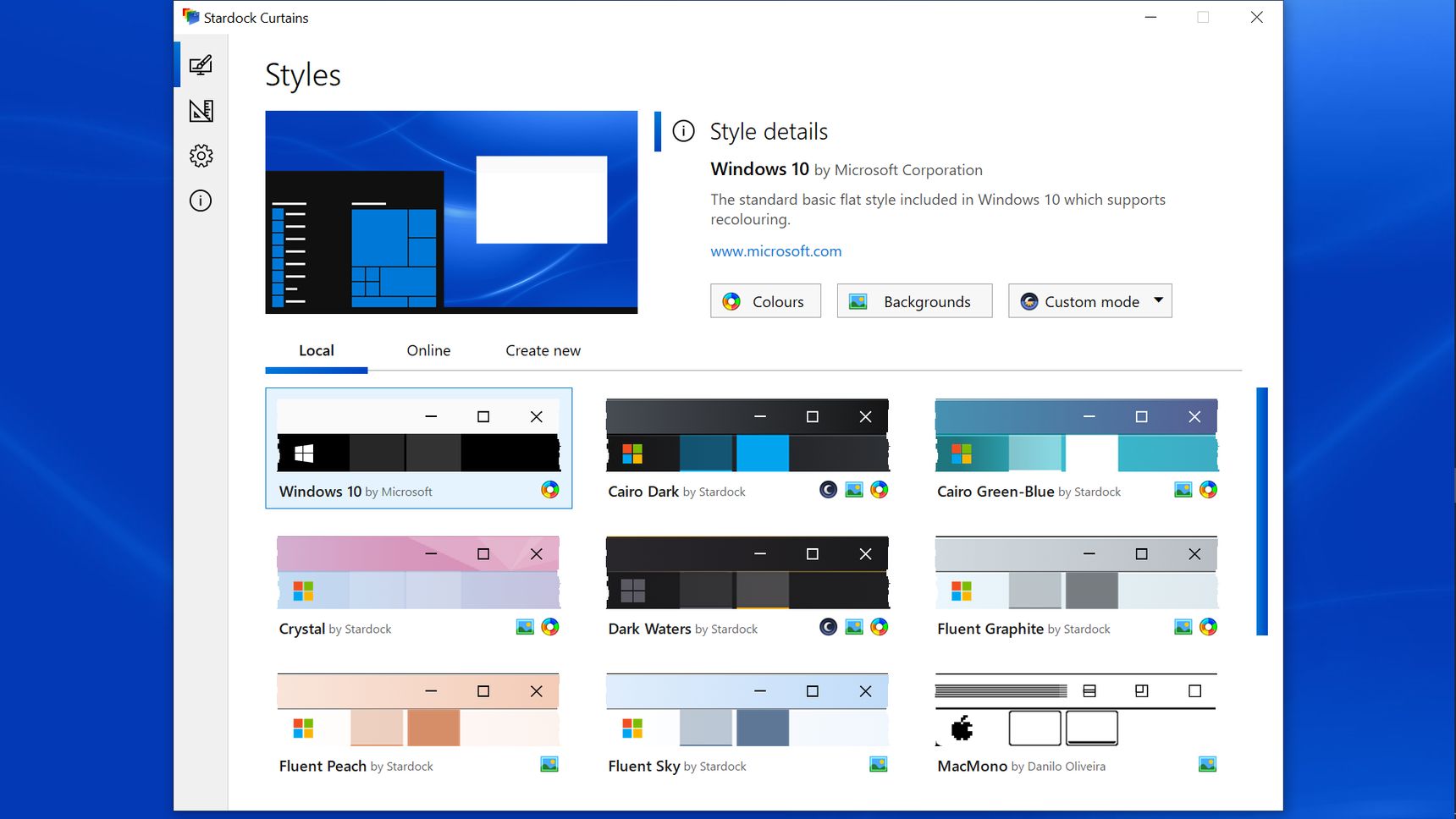Image resolution: width=1456 pixels, height=819 pixels.
Task: Open the Settings gear sidebar icon
Action: pyautogui.click(x=201, y=156)
